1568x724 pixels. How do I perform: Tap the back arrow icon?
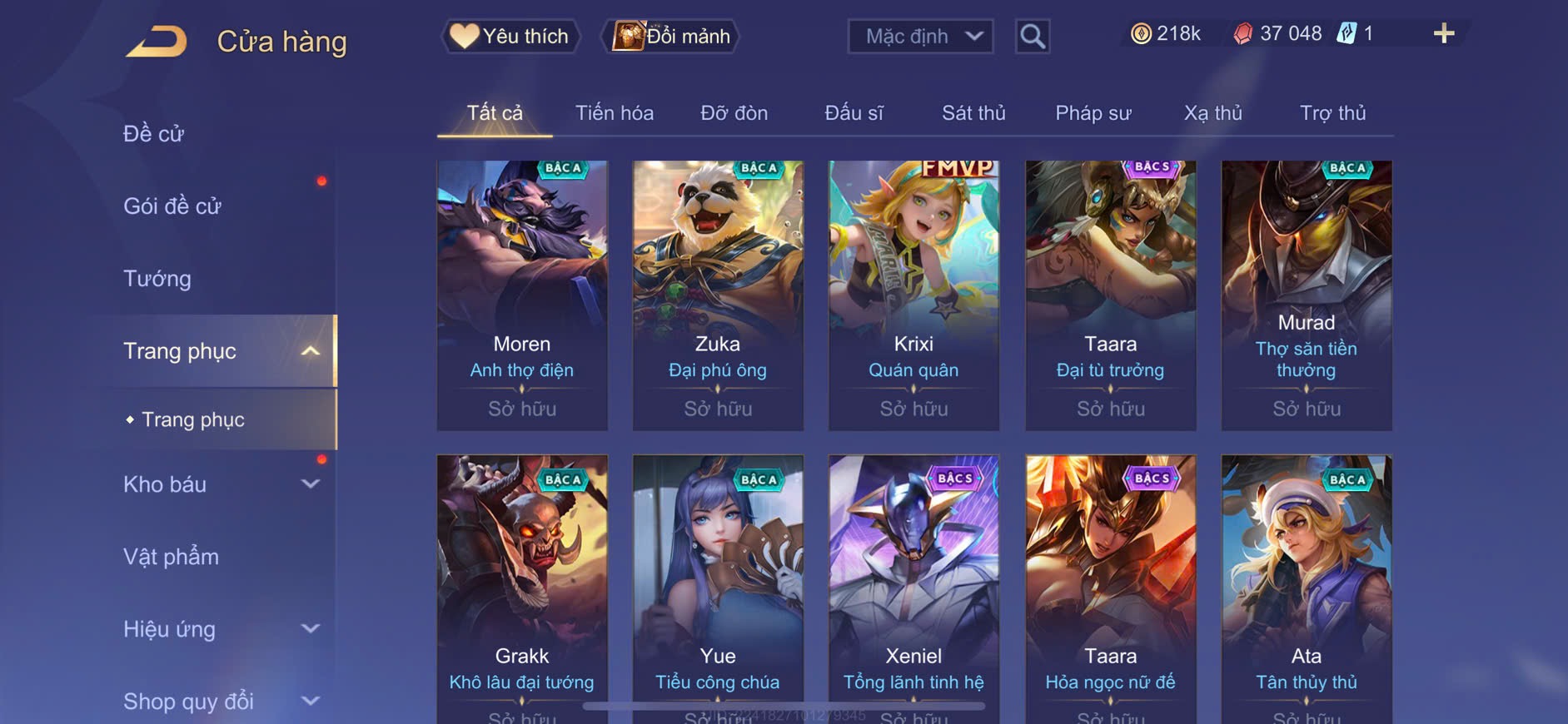157,41
